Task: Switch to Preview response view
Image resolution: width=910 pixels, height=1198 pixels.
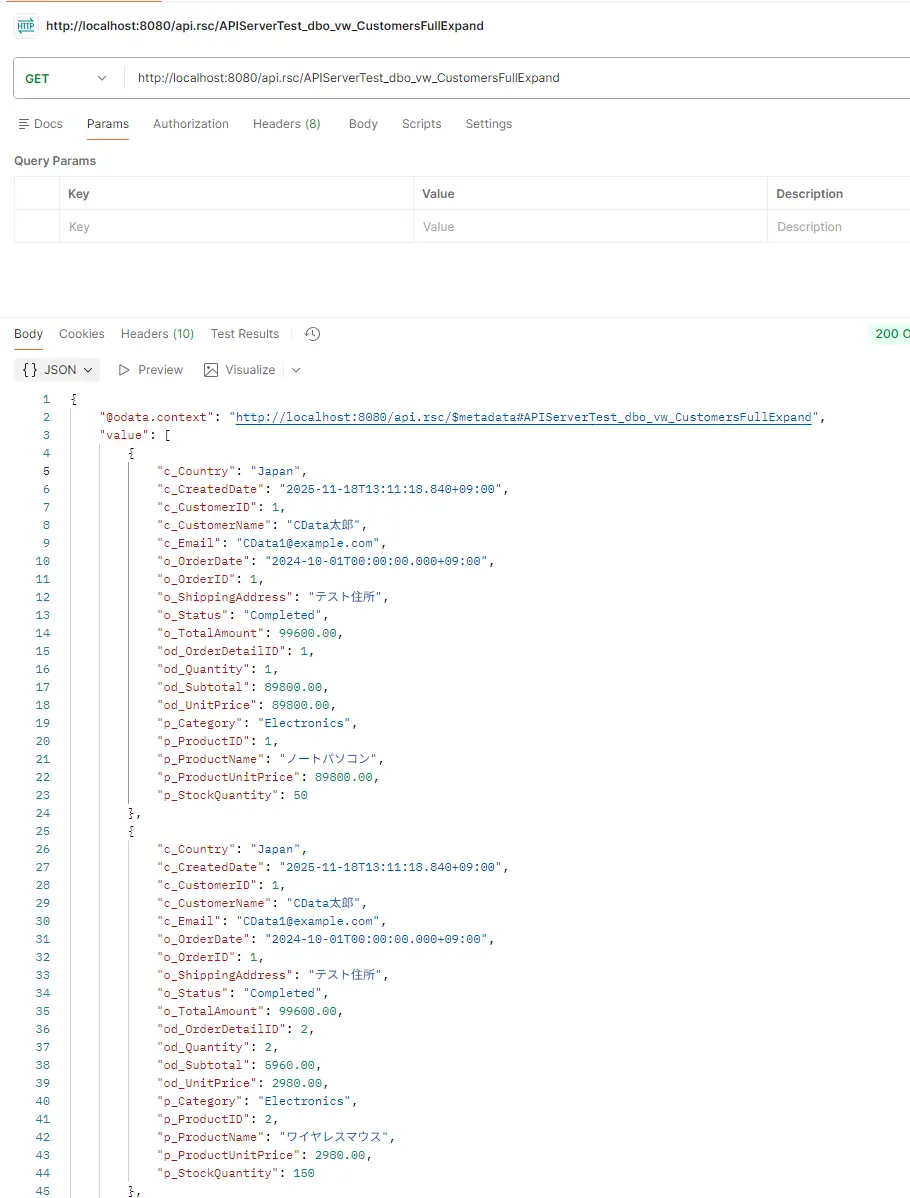Action: coord(150,370)
